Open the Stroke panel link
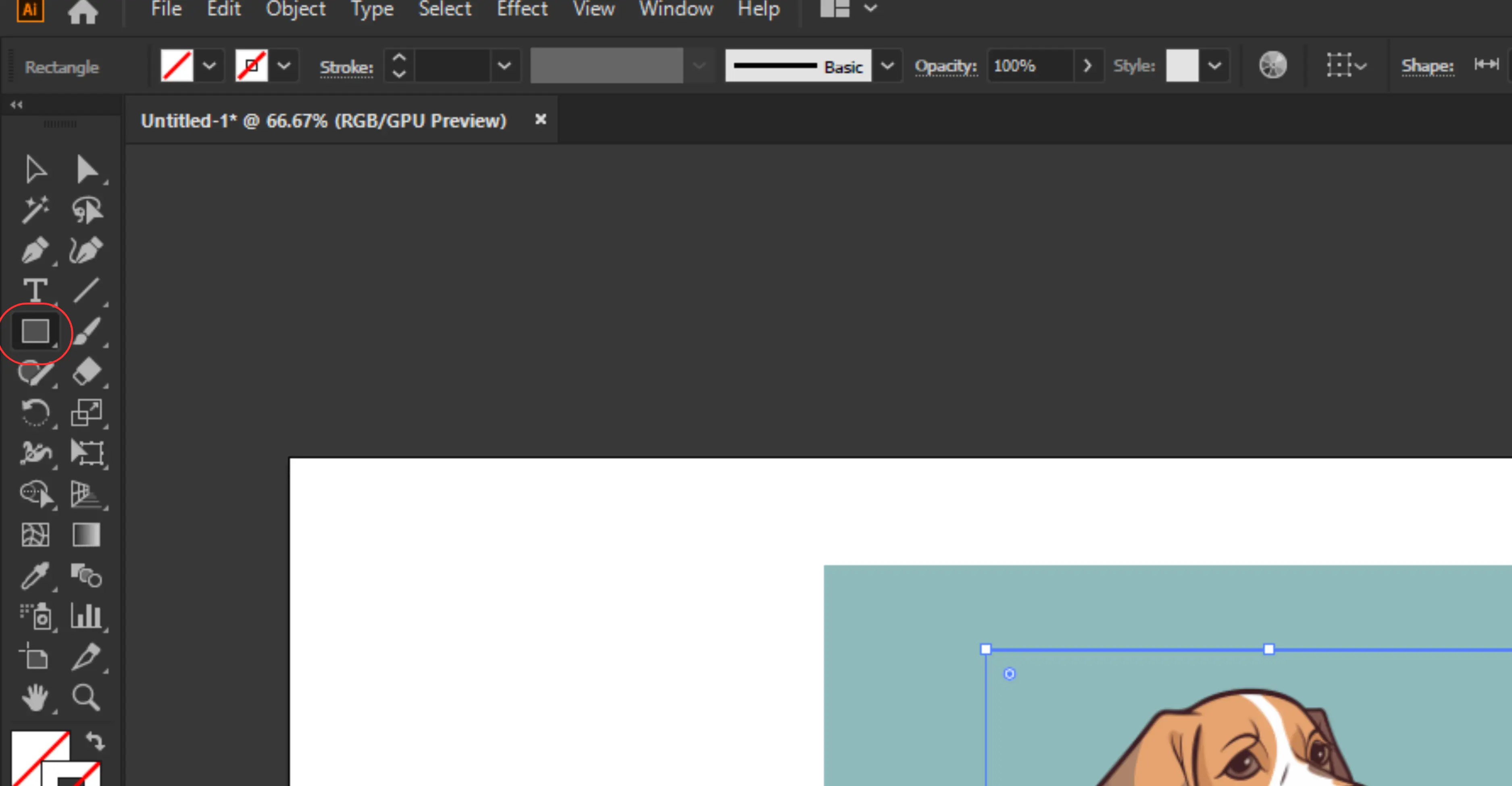The height and width of the screenshot is (786, 1512). [x=346, y=67]
